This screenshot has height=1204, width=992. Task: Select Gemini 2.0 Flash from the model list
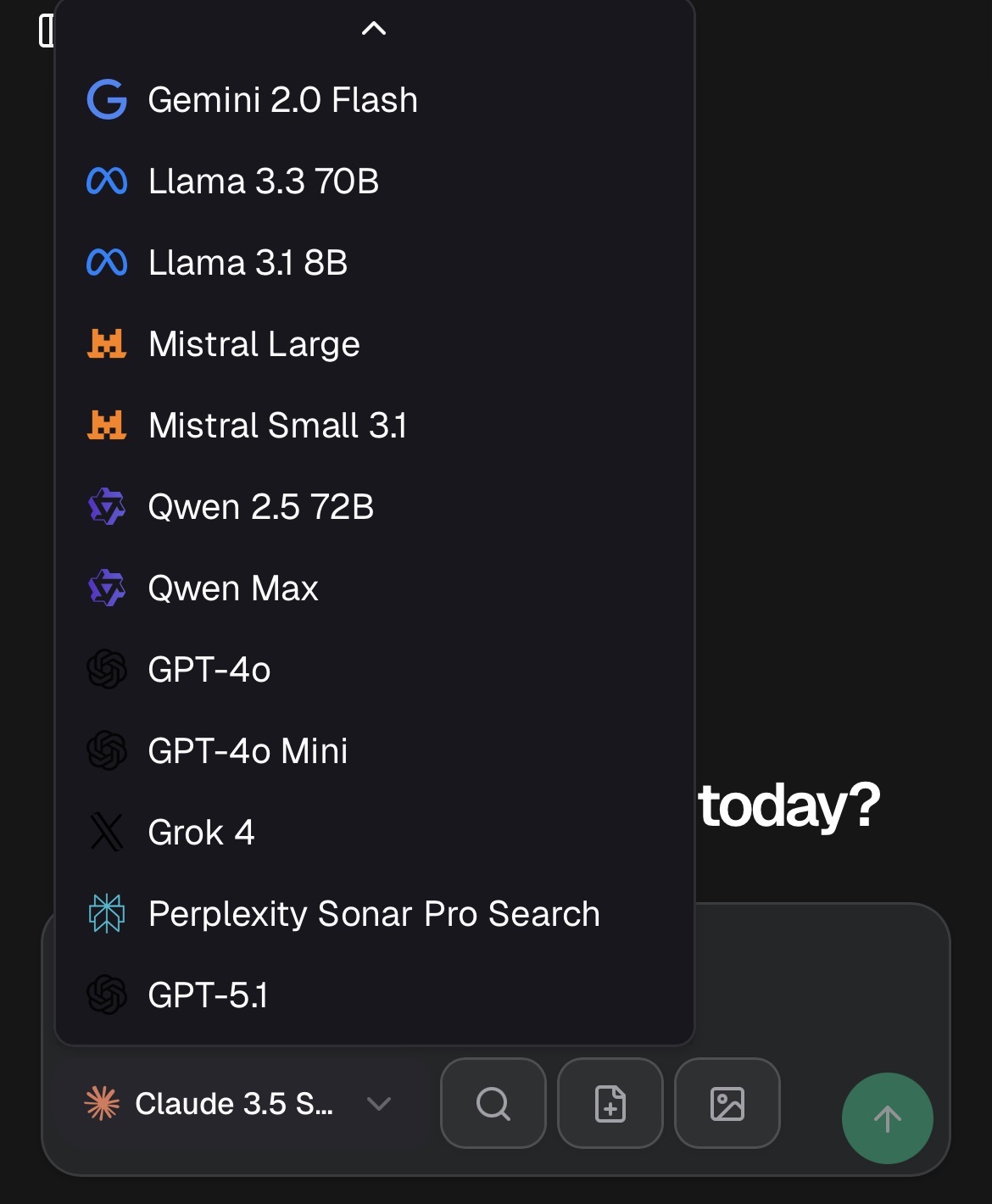click(x=282, y=100)
